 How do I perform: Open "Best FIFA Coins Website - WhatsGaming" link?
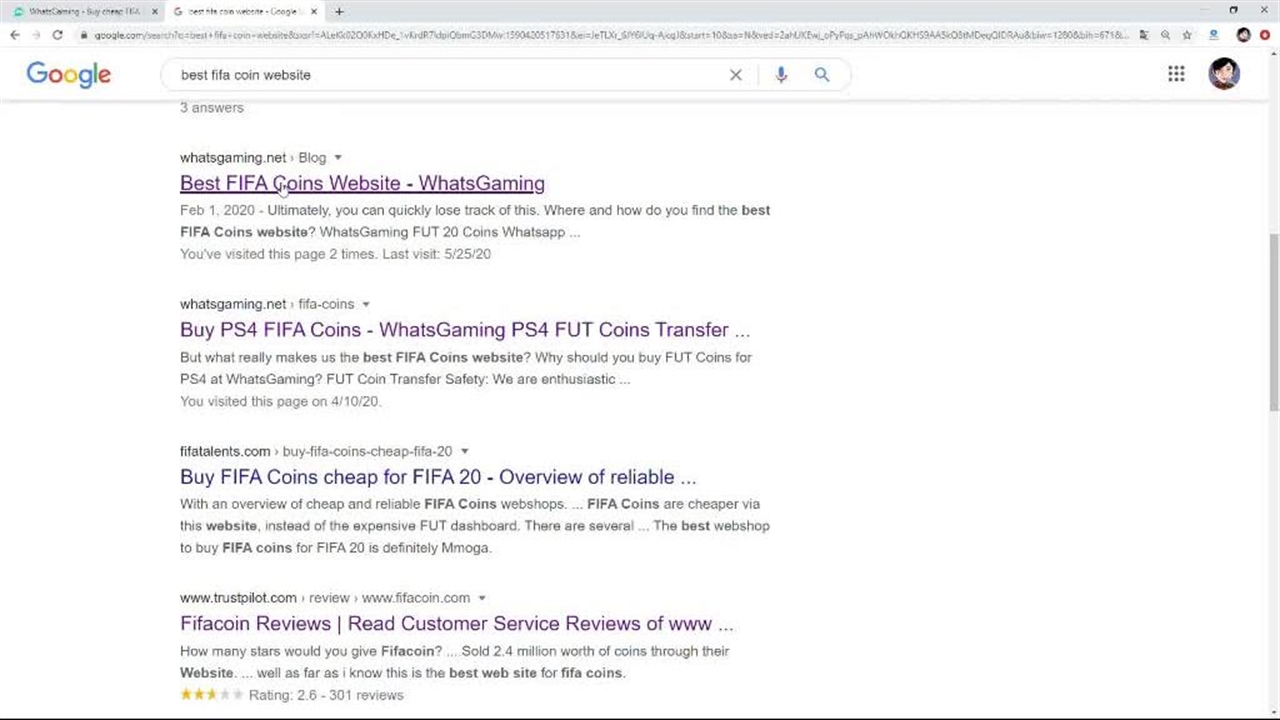click(x=362, y=183)
